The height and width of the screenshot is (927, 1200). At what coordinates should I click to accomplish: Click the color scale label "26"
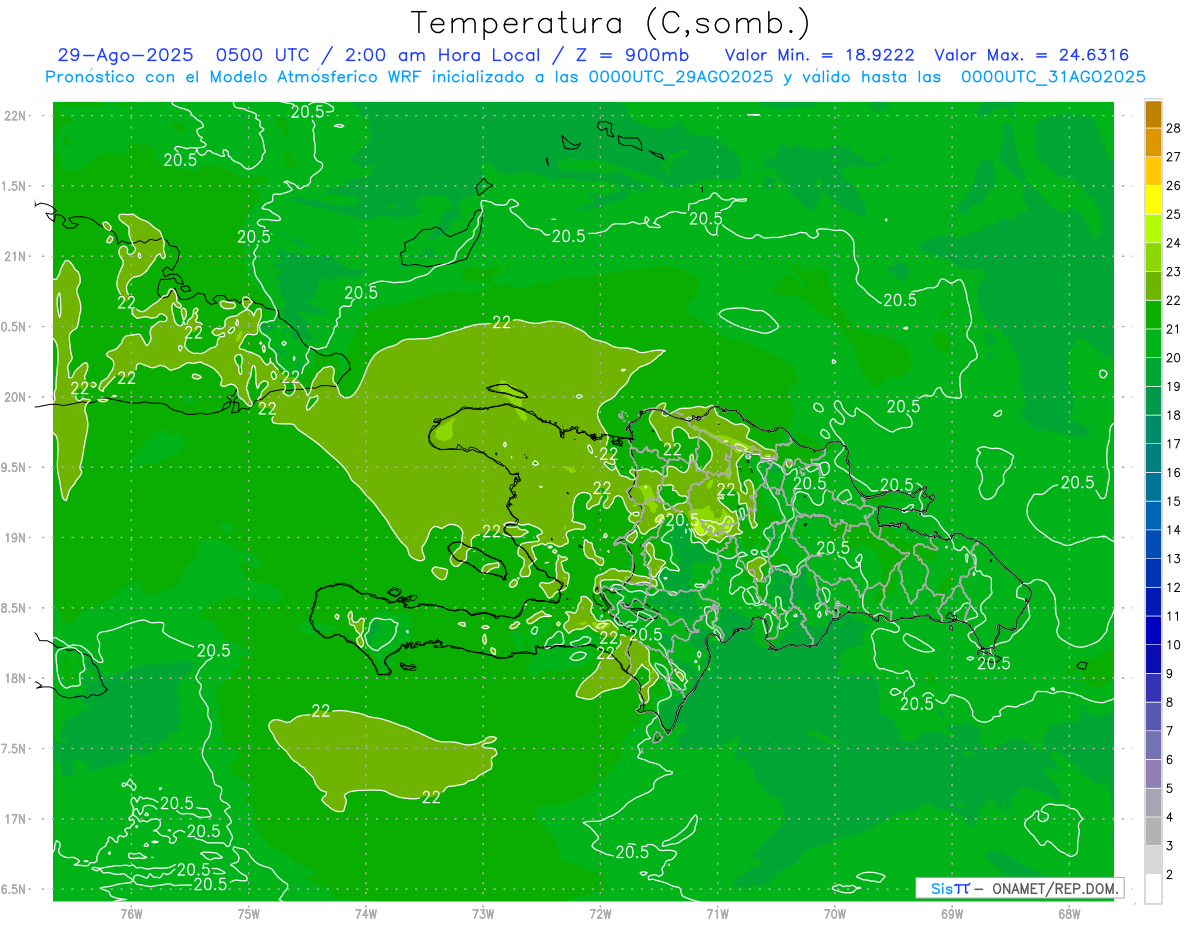point(1174,185)
